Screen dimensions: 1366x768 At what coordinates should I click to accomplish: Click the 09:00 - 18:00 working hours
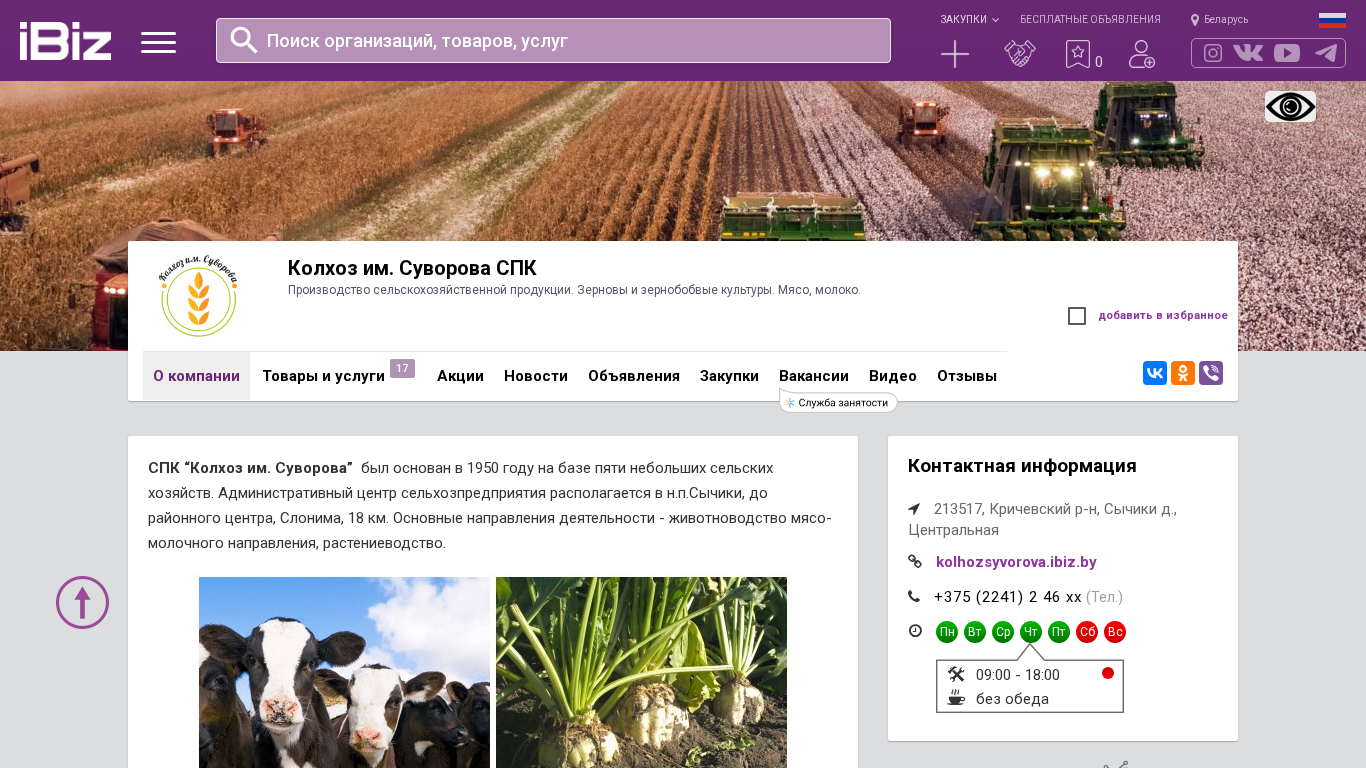point(1018,675)
